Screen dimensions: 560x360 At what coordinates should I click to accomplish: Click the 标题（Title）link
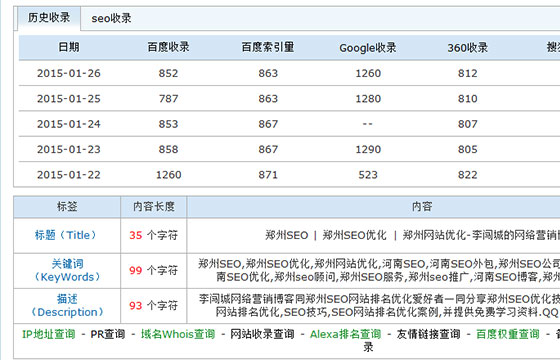click(x=67, y=235)
